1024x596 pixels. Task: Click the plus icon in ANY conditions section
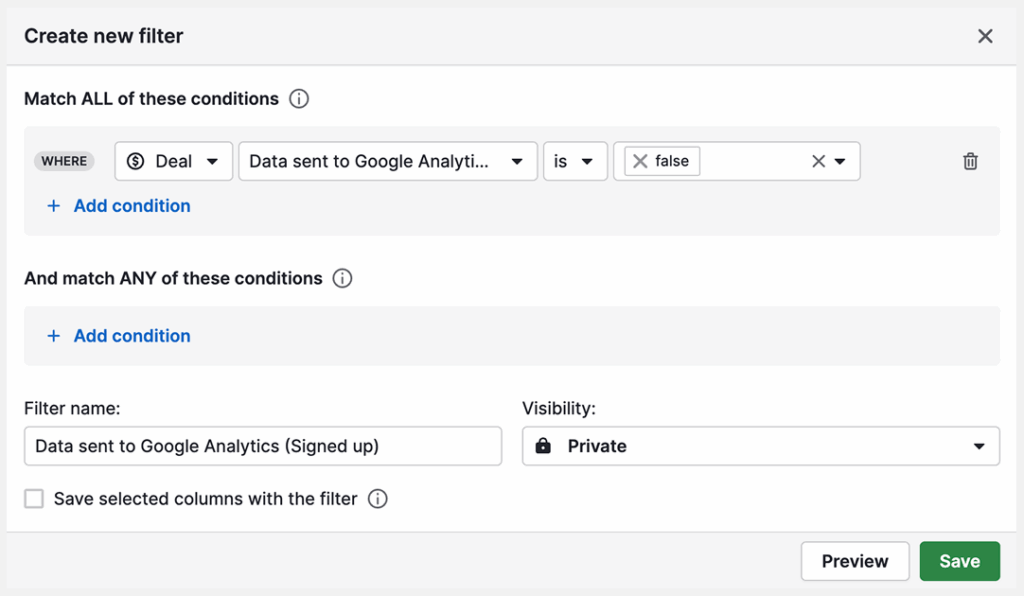[x=53, y=336]
